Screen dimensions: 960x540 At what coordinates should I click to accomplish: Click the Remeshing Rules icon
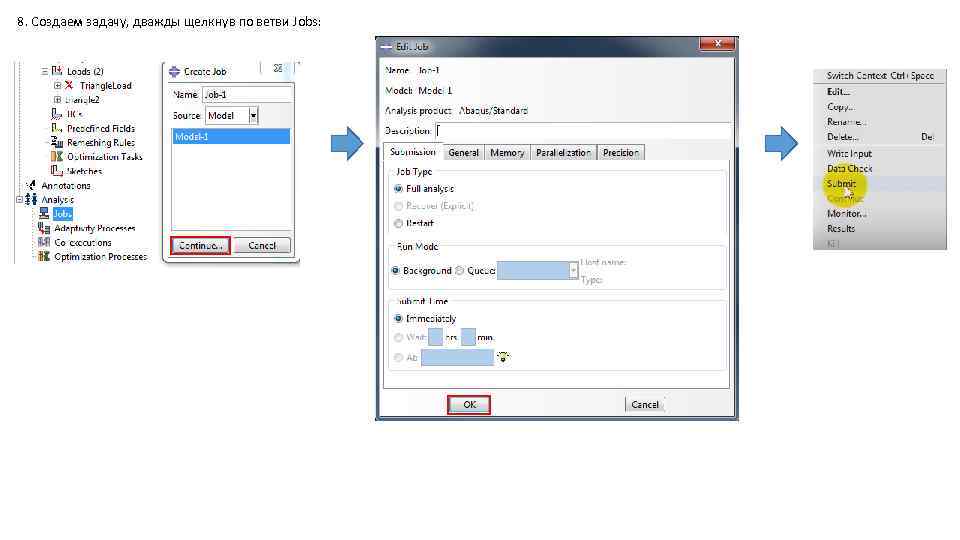56,142
